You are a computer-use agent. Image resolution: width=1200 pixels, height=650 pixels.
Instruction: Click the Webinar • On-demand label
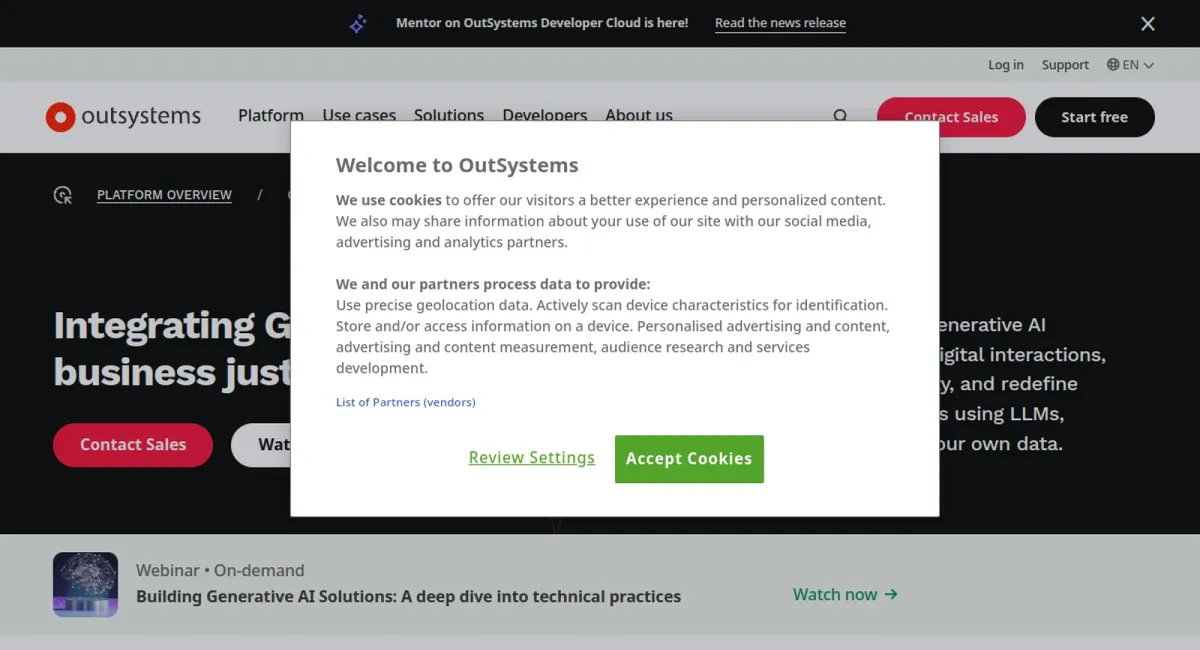pyautogui.click(x=220, y=570)
